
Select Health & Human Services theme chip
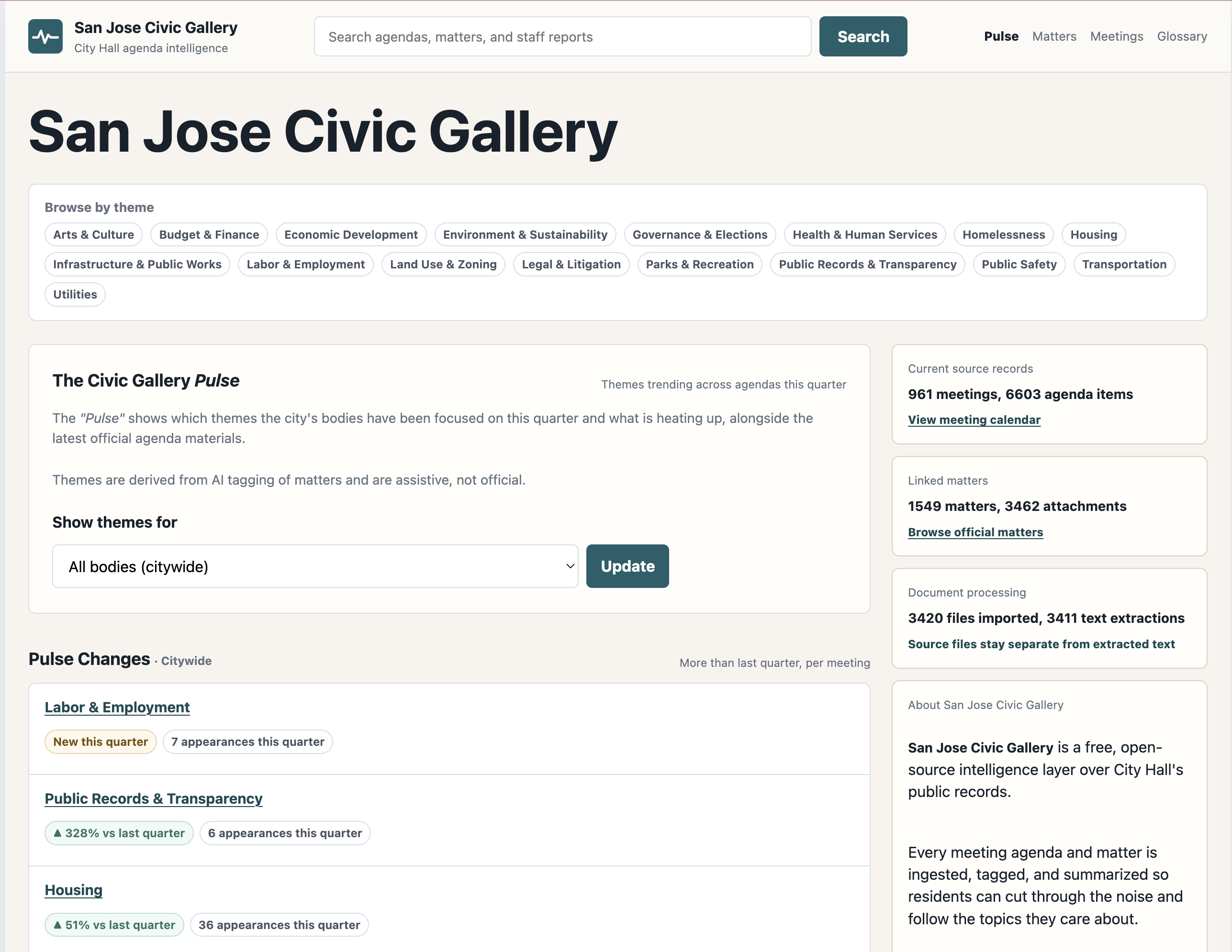point(865,234)
